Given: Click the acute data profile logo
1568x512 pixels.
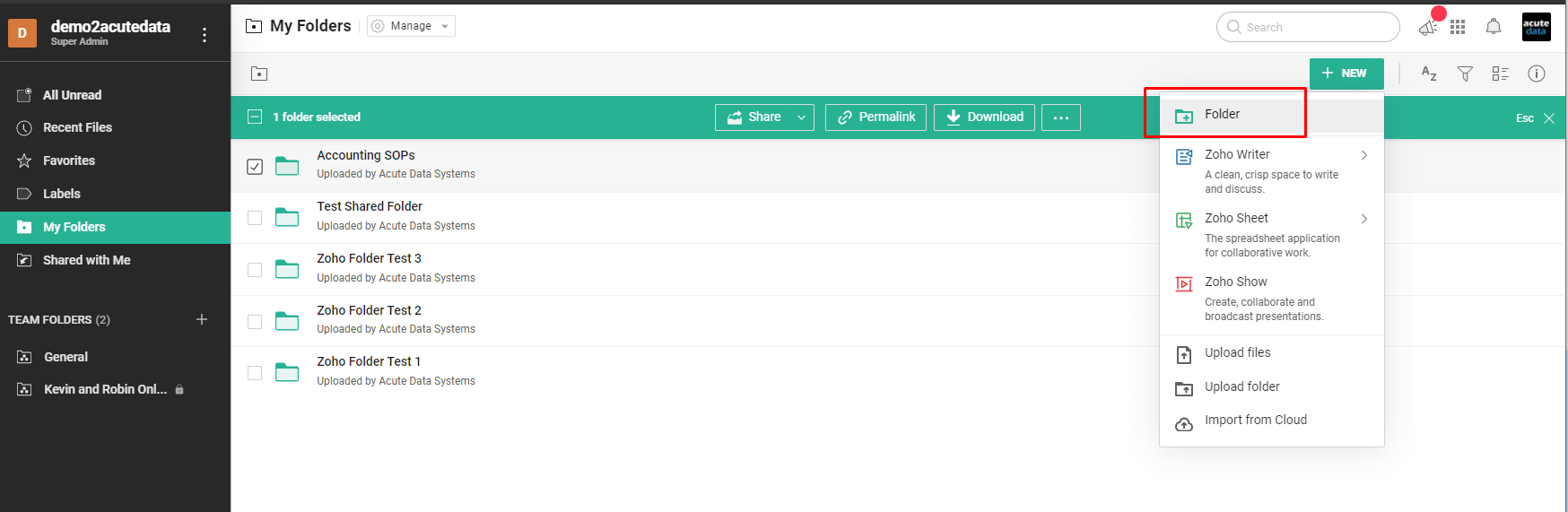Looking at the screenshot, I should [x=1537, y=27].
